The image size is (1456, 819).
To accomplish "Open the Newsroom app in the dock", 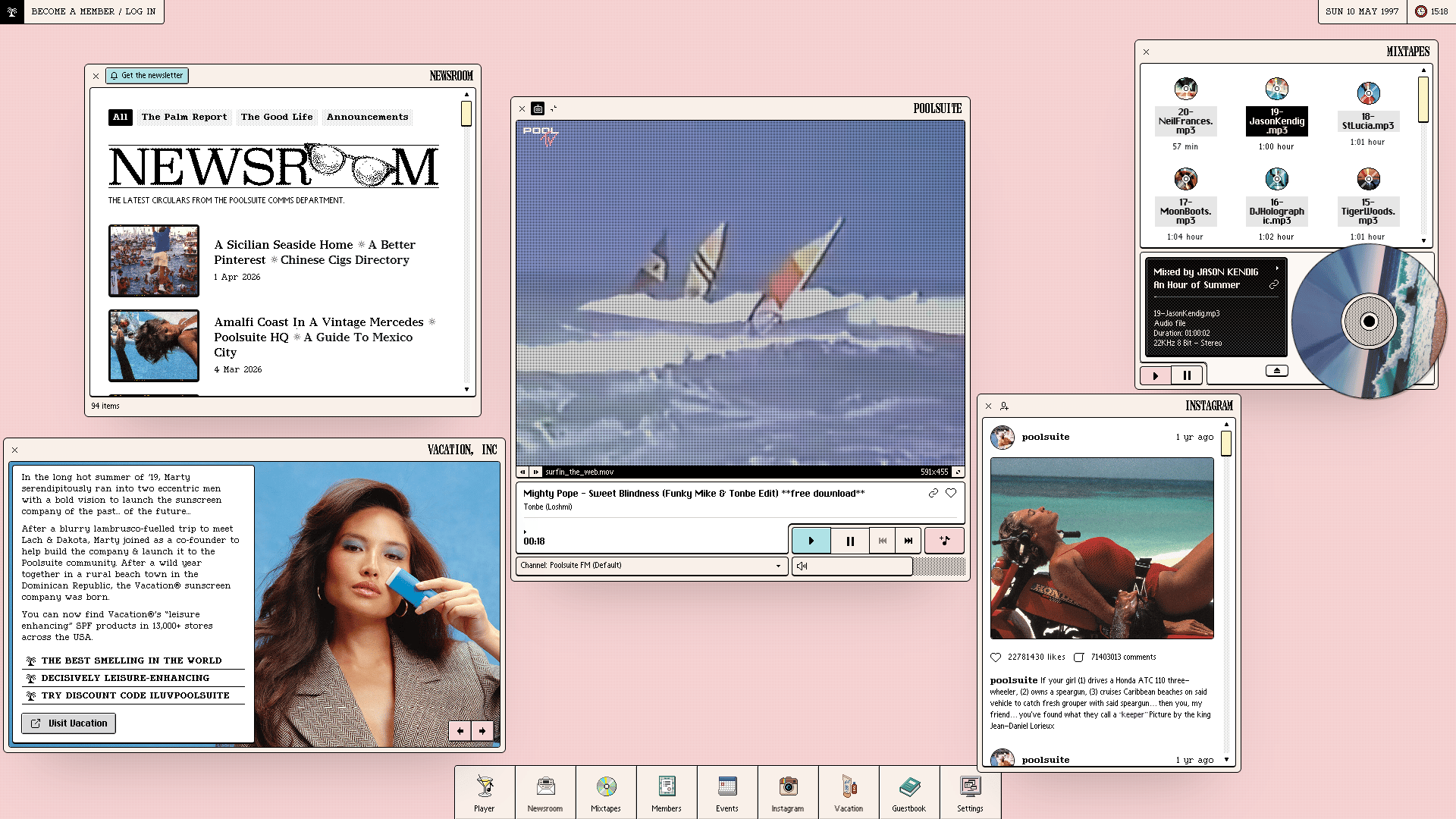I will pos(545,792).
